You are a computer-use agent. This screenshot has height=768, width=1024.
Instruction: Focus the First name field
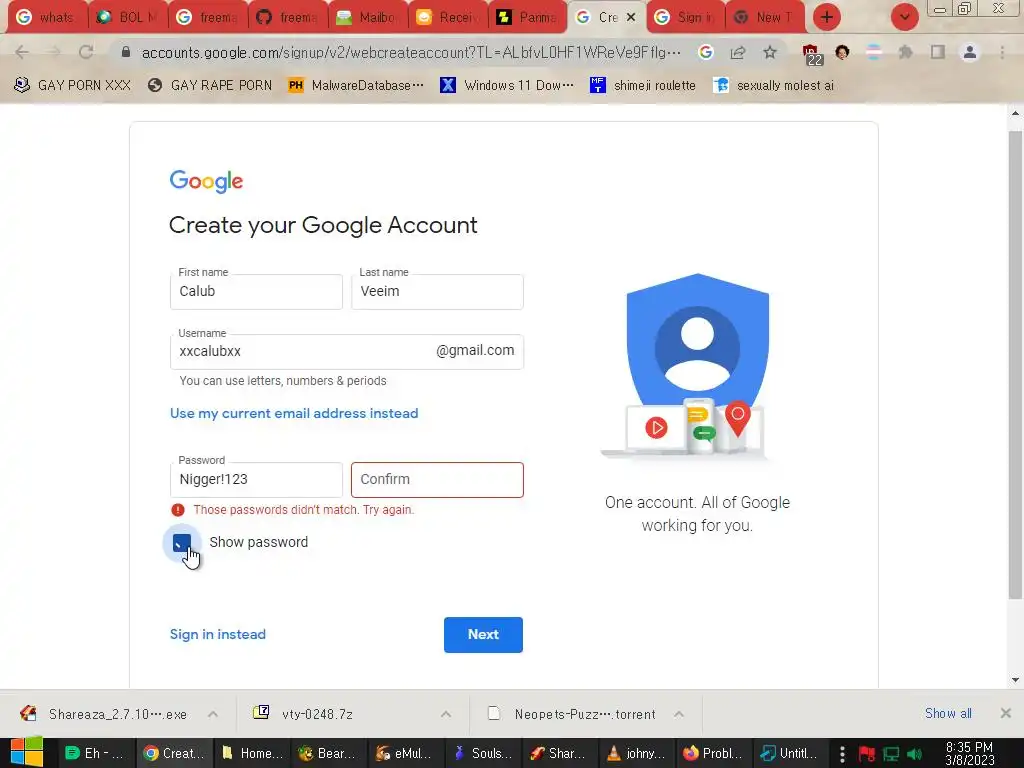[256, 291]
